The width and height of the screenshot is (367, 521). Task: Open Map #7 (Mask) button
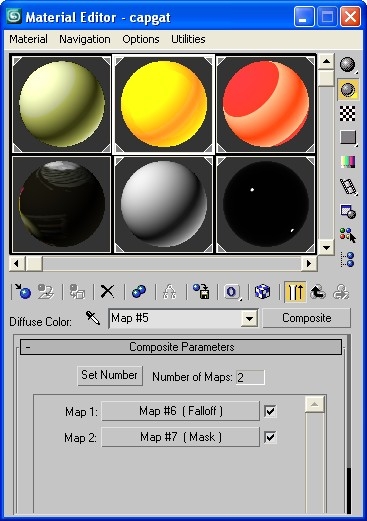[x=180, y=437]
